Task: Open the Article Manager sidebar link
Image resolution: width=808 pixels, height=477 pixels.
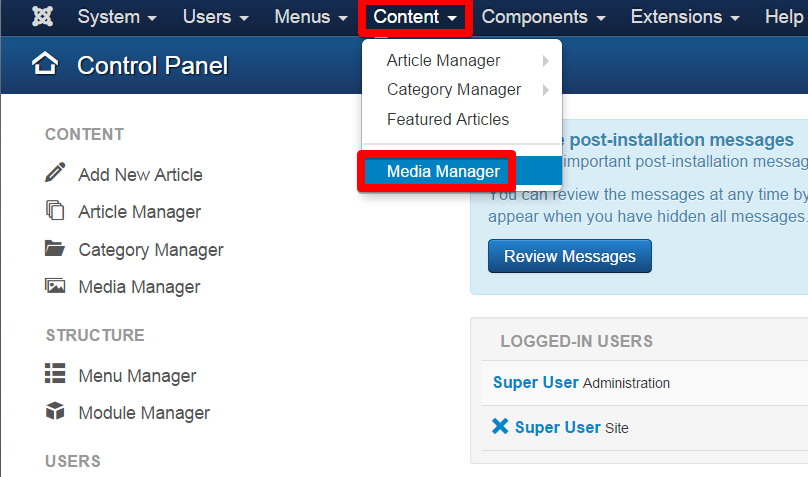Action: tap(139, 212)
